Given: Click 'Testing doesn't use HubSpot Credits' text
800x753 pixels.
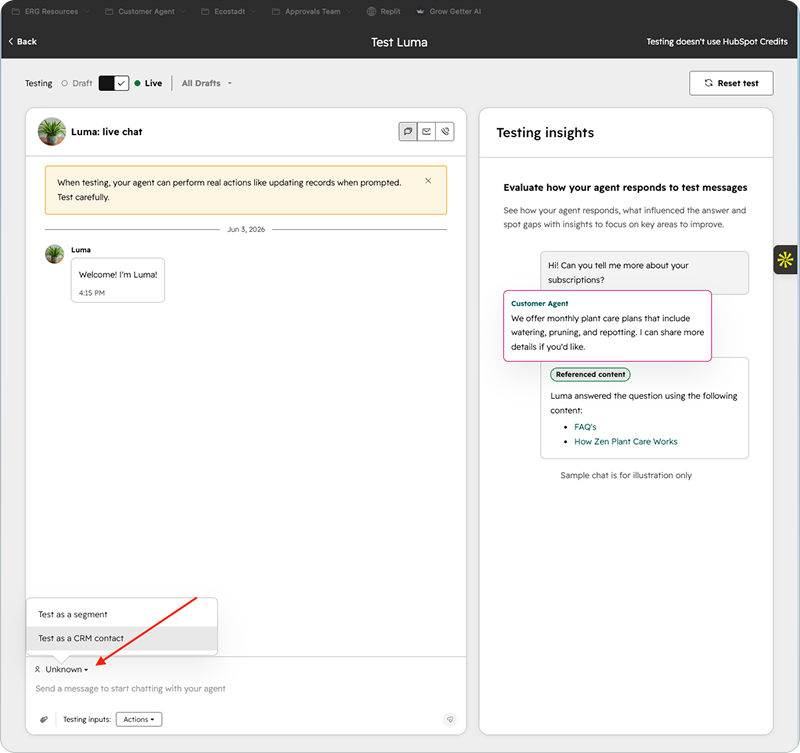Looking at the screenshot, I should tap(717, 42).
